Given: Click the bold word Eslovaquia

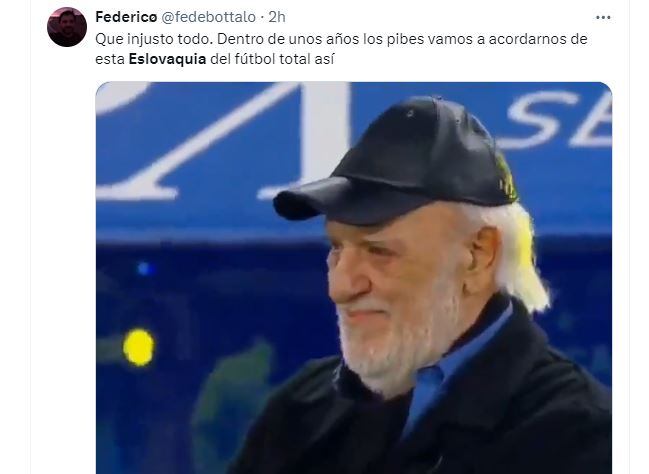Looking at the screenshot, I should pos(167,59).
